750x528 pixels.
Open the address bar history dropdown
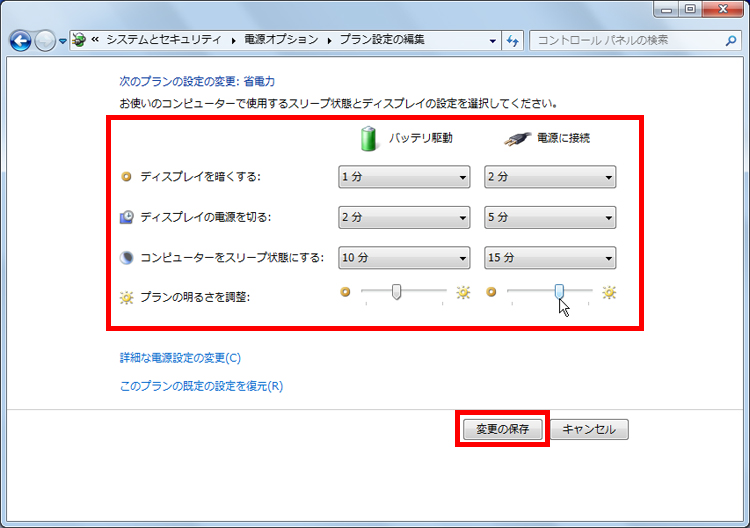[493, 41]
